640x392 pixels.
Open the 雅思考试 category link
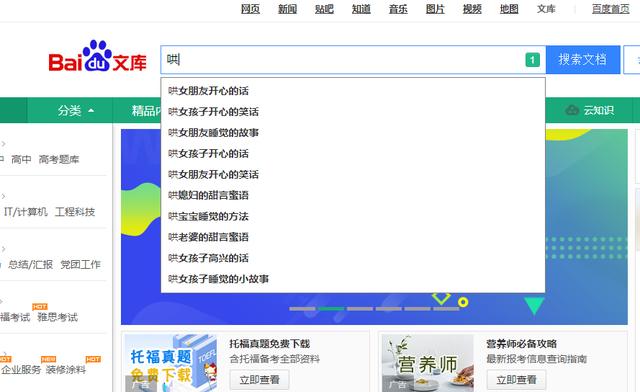[x=58, y=317]
